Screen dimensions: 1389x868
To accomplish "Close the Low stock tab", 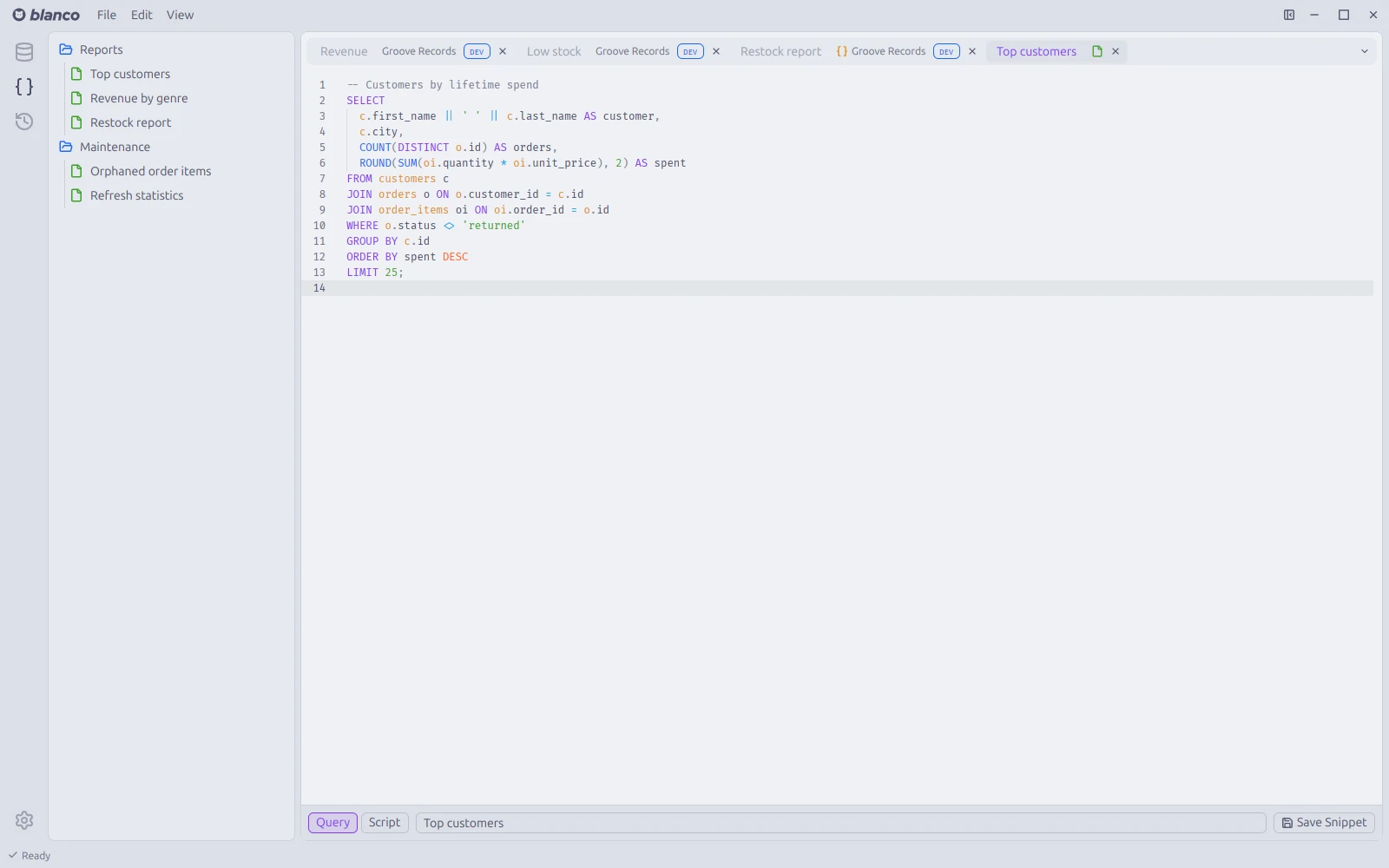I will (x=716, y=51).
